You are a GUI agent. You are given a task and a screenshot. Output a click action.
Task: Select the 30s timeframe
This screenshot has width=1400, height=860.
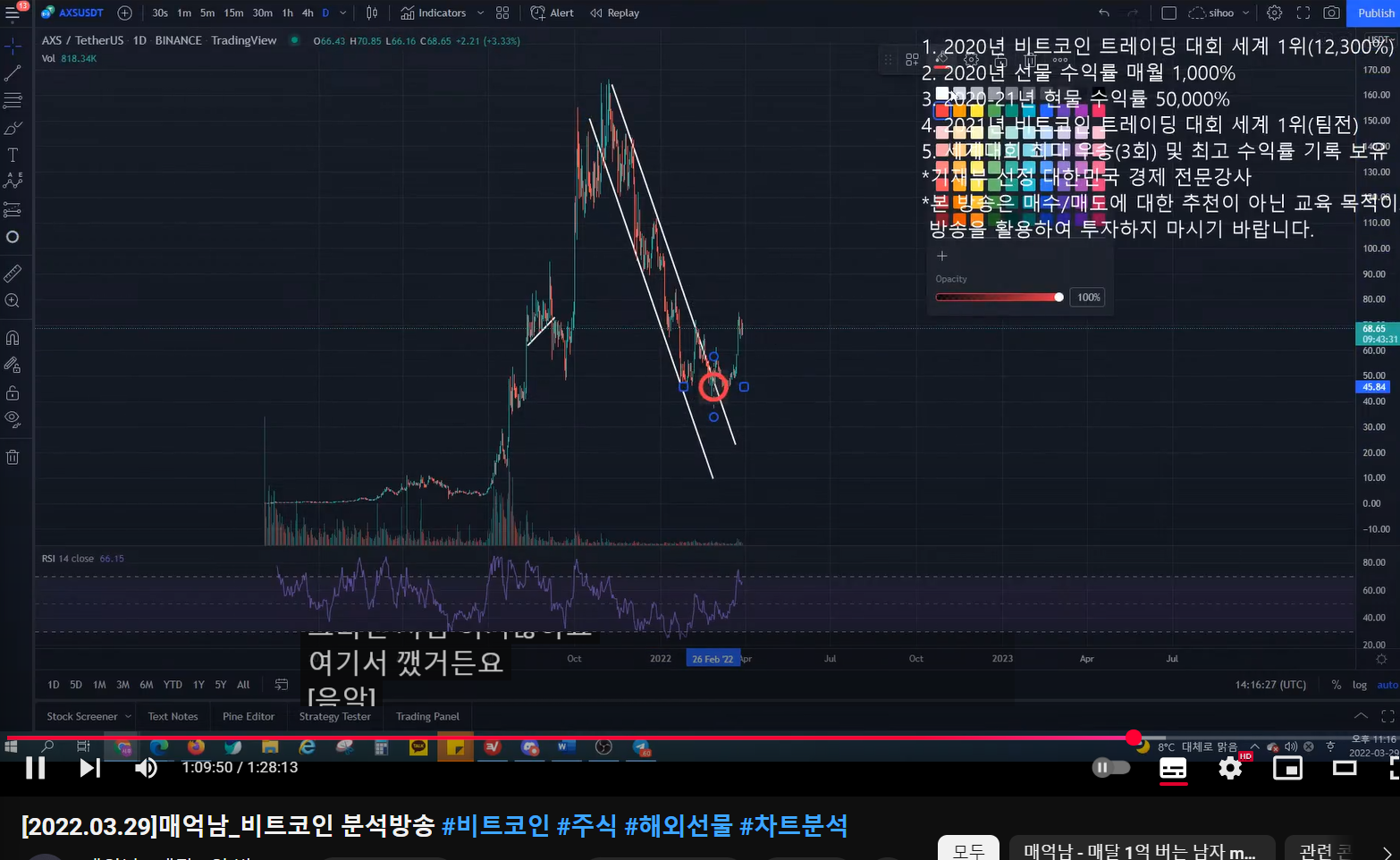click(160, 13)
